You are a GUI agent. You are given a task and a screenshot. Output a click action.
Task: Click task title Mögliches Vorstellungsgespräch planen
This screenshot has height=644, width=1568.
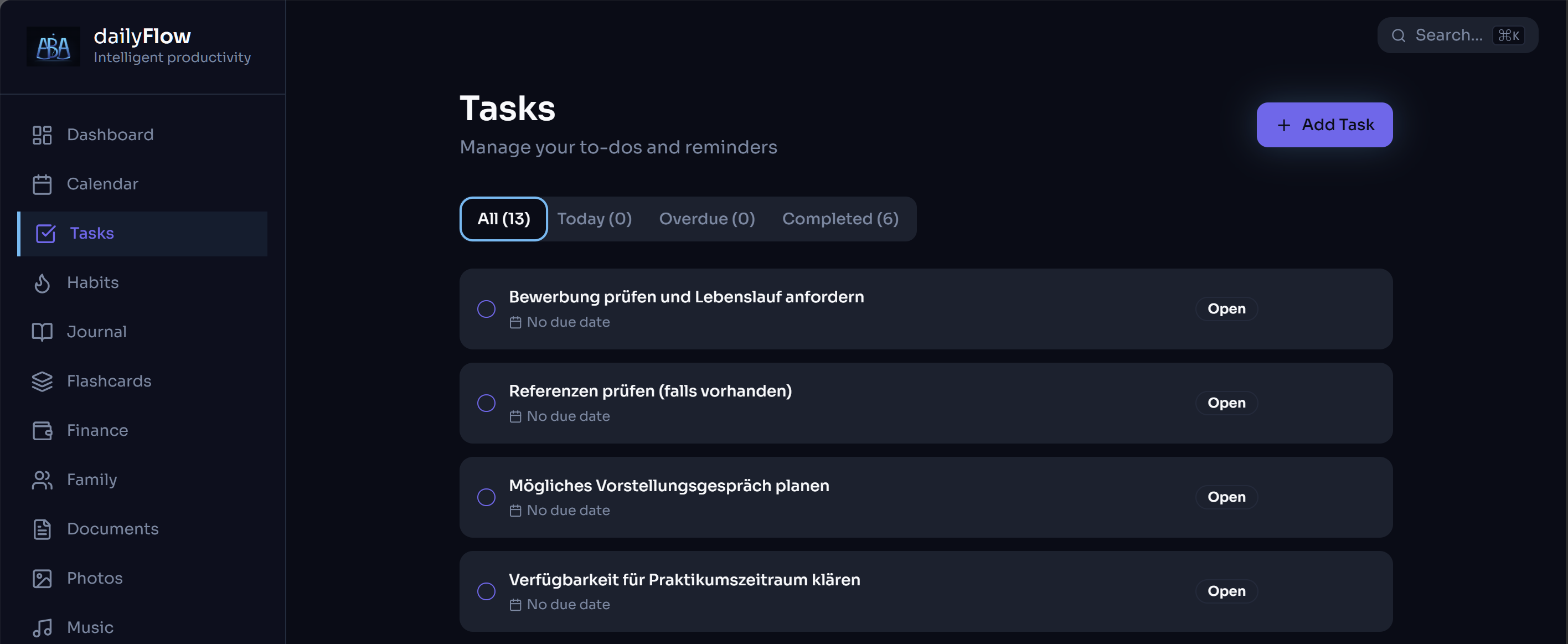669,486
